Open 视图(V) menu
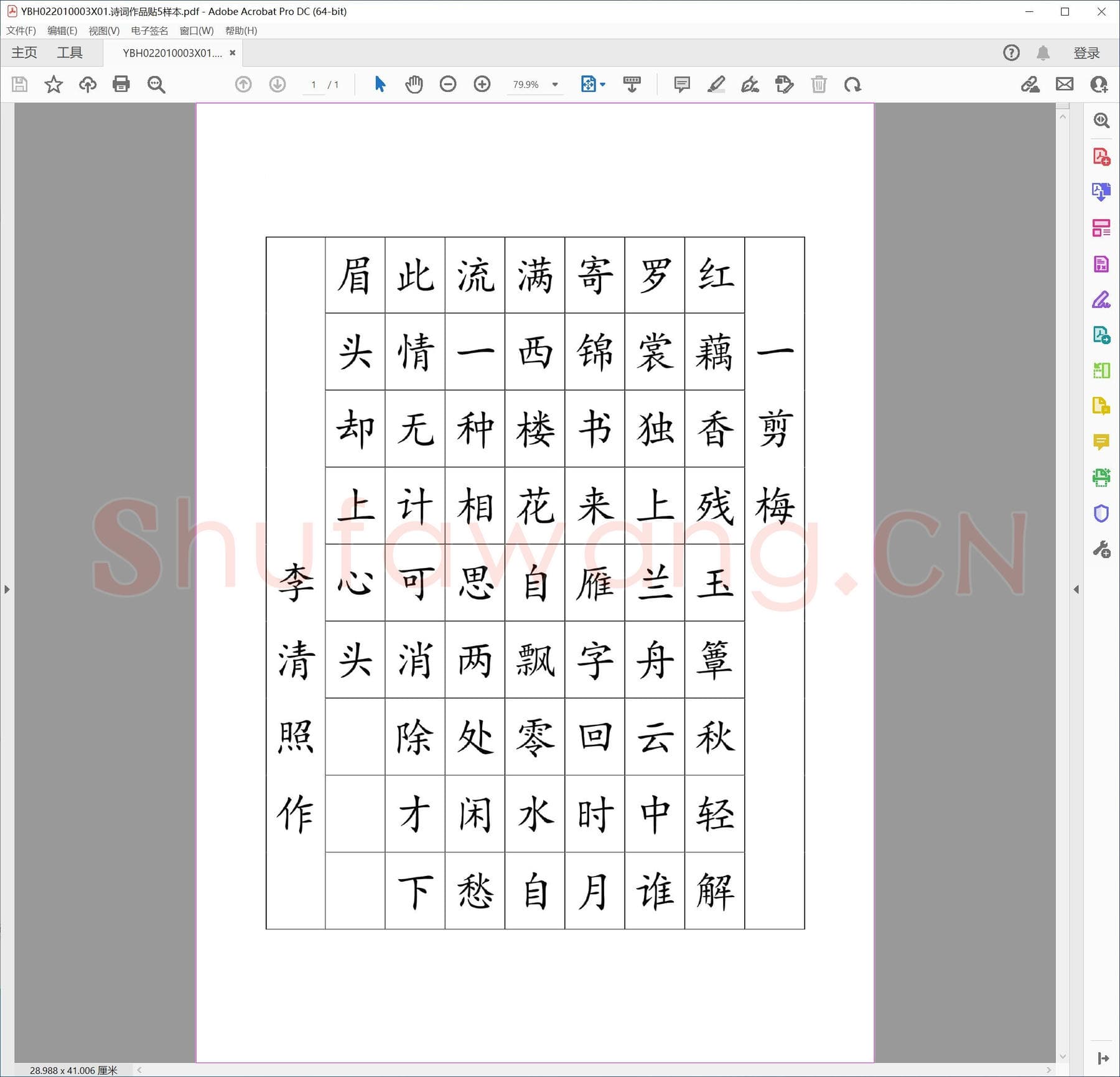The width and height of the screenshot is (1120, 1077). pos(104,30)
